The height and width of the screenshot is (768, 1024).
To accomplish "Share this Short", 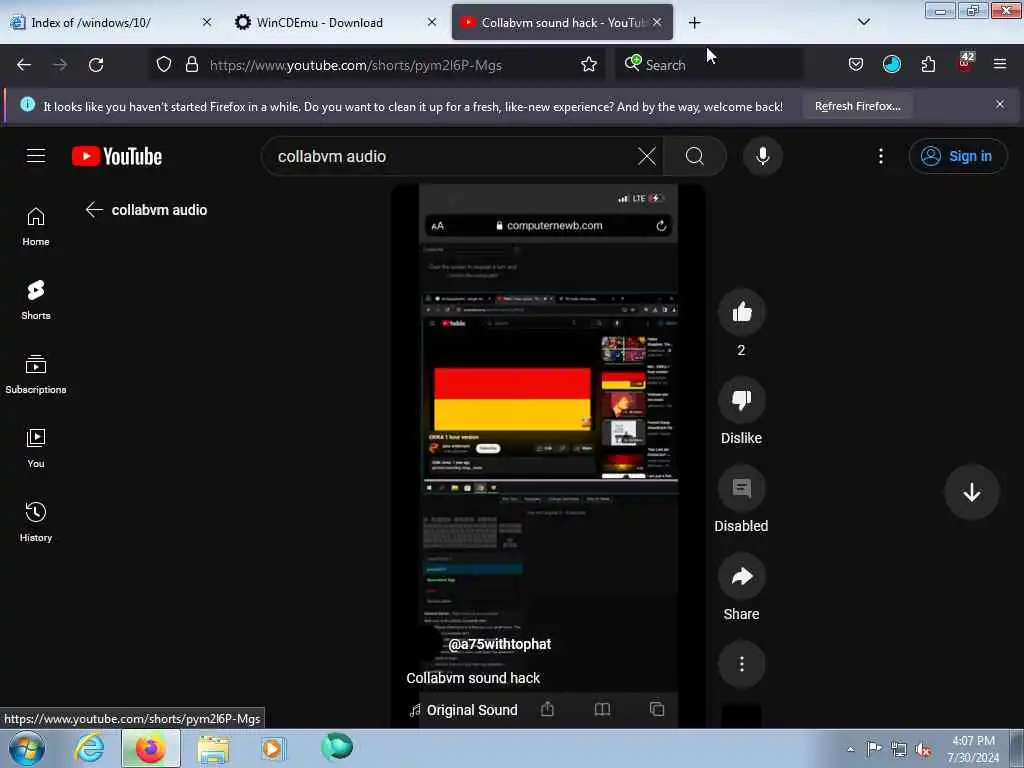I will pos(741,576).
